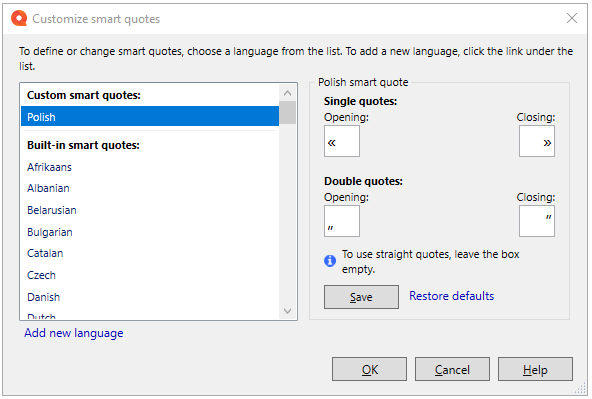Open the Add new language link
The width and height of the screenshot is (592, 399).
(74, 333)
